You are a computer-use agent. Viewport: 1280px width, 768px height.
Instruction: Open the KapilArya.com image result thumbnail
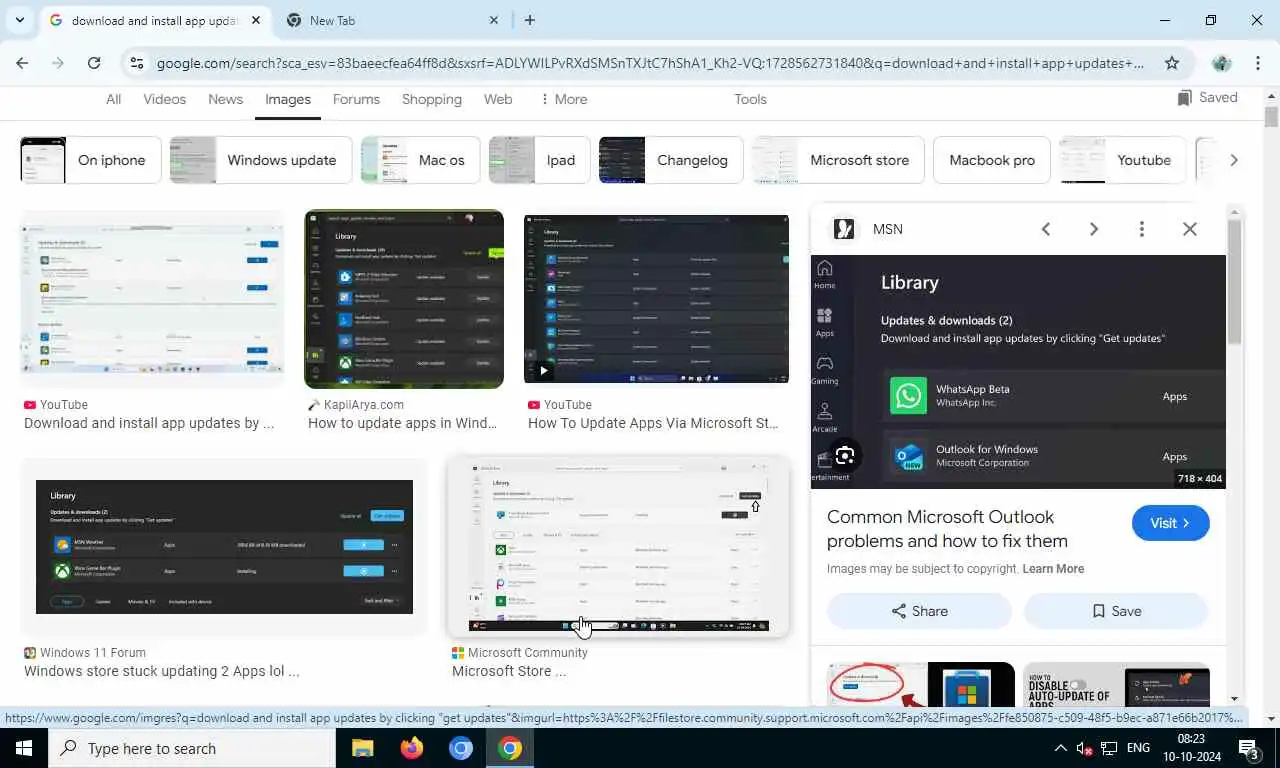coord(404,299)
